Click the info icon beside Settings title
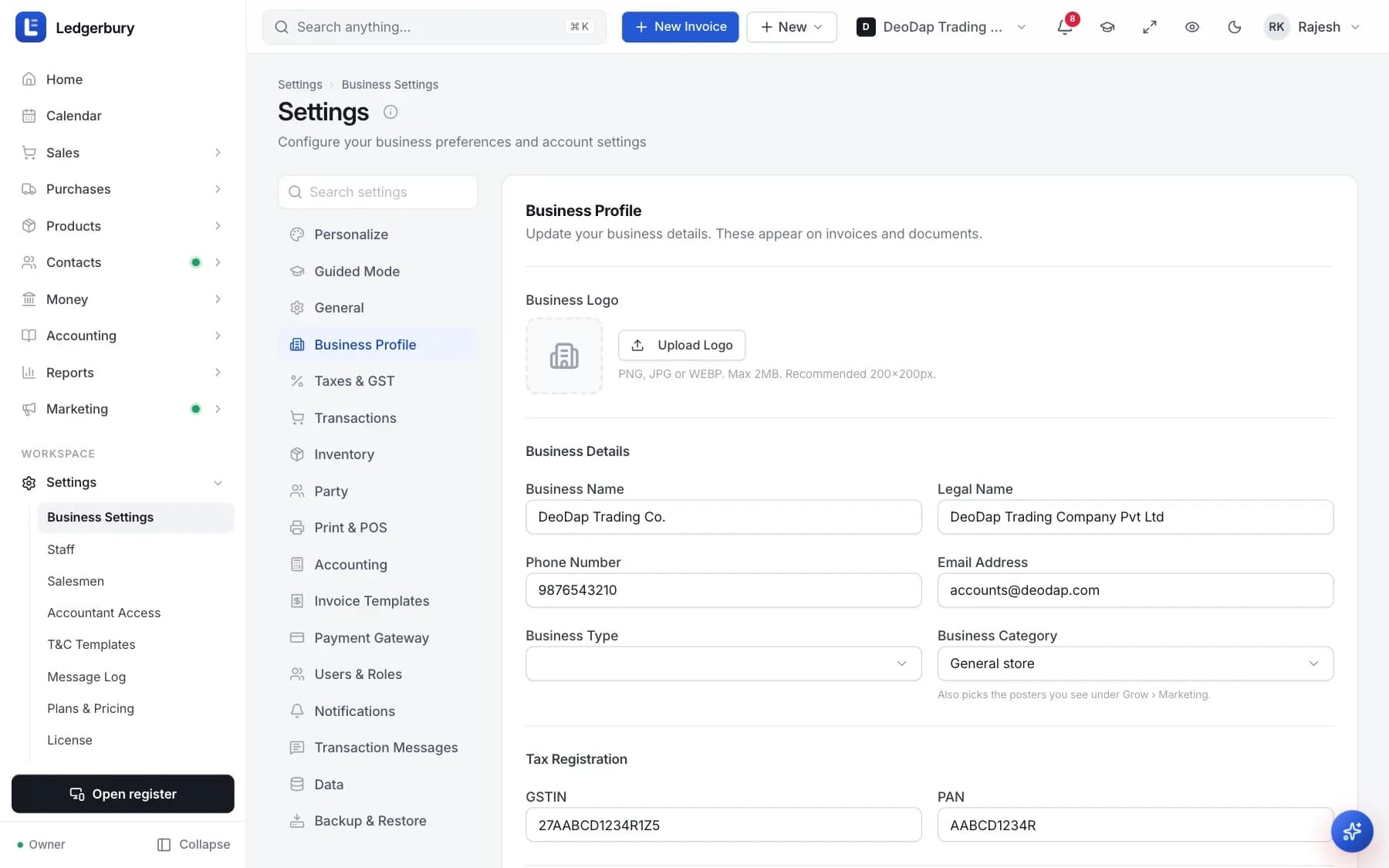Viewport: 1389px width, 868px height. [390, 112]
